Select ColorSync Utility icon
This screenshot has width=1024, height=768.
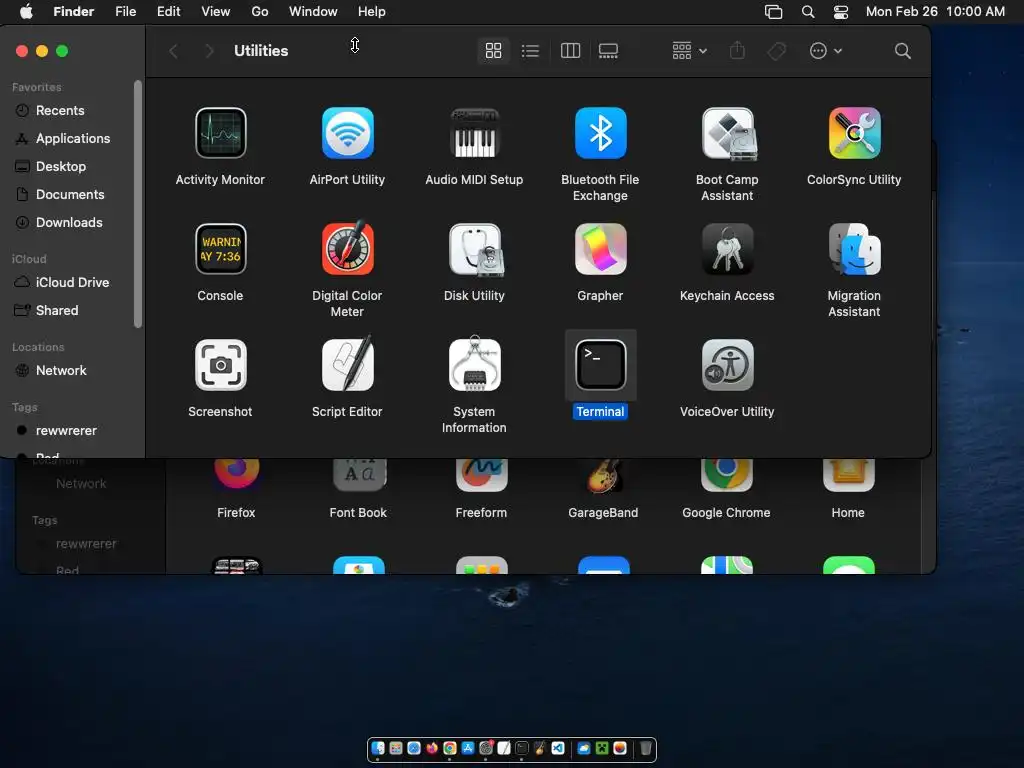[854, 133]
